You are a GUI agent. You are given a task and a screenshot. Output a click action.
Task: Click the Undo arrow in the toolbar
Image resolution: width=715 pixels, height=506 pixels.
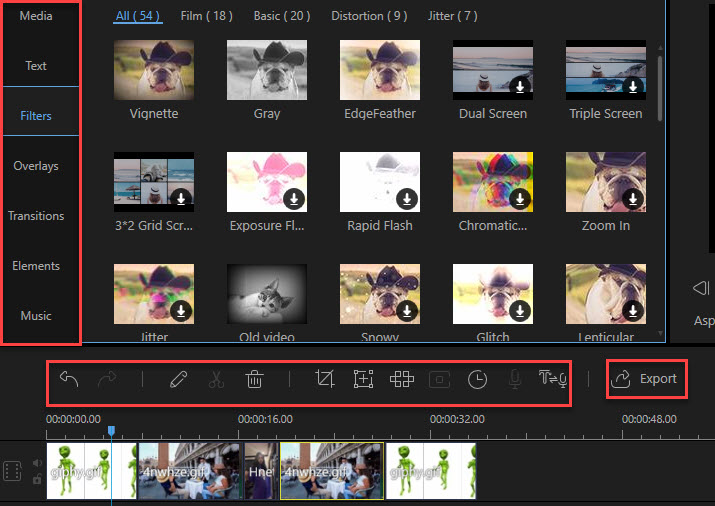tap(68, 379)
